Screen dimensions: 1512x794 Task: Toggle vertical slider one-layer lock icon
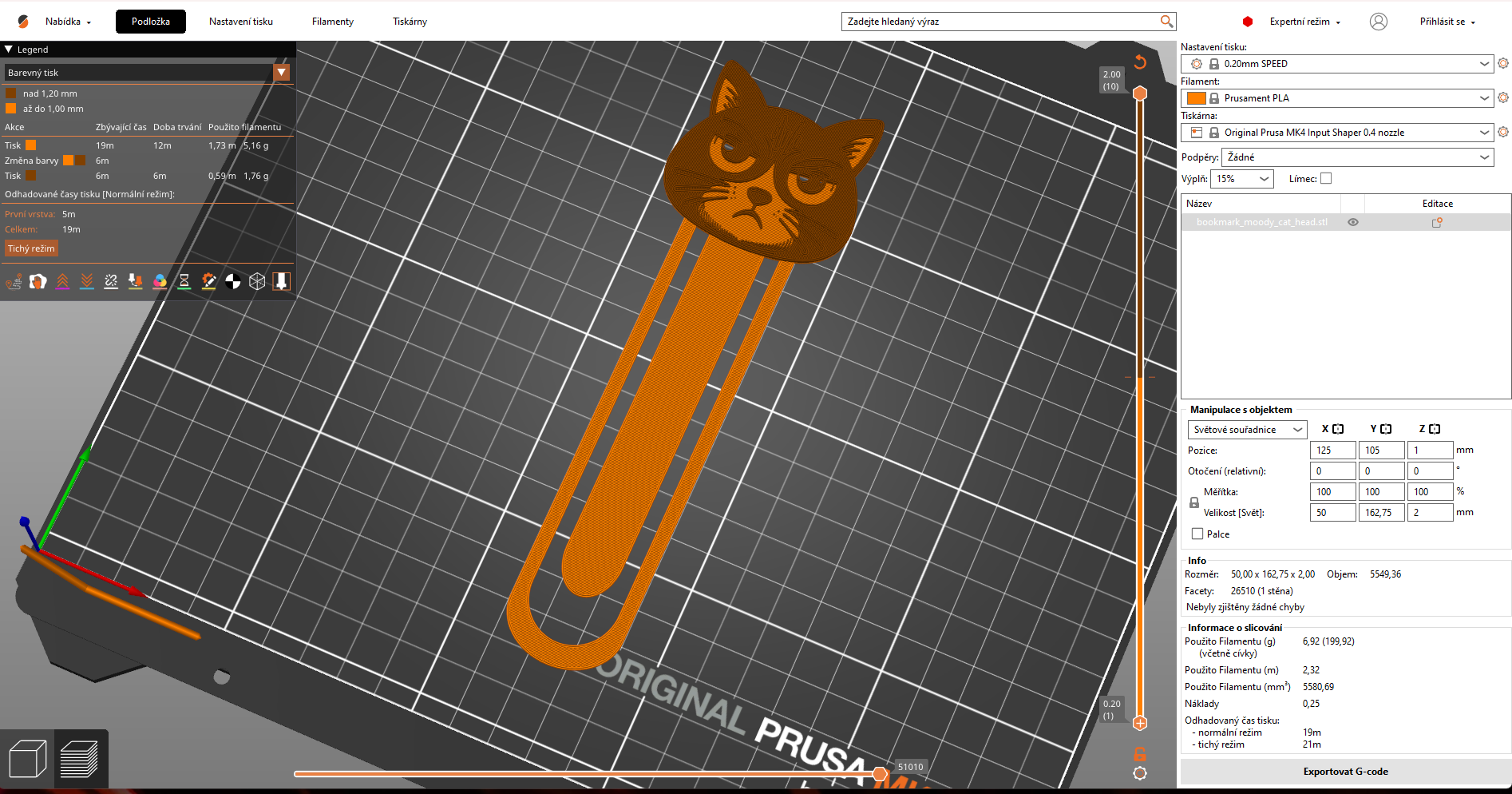1140,754
